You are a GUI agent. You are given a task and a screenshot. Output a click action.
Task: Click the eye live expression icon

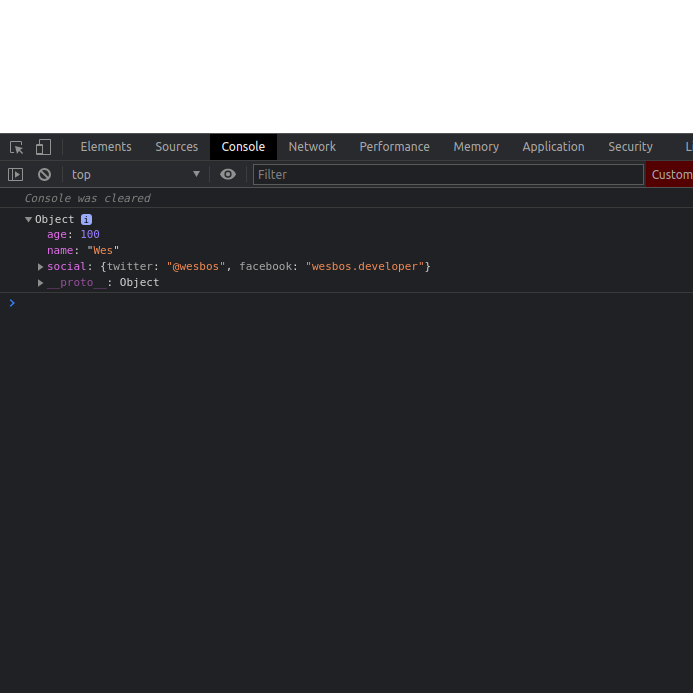point(228,175)
